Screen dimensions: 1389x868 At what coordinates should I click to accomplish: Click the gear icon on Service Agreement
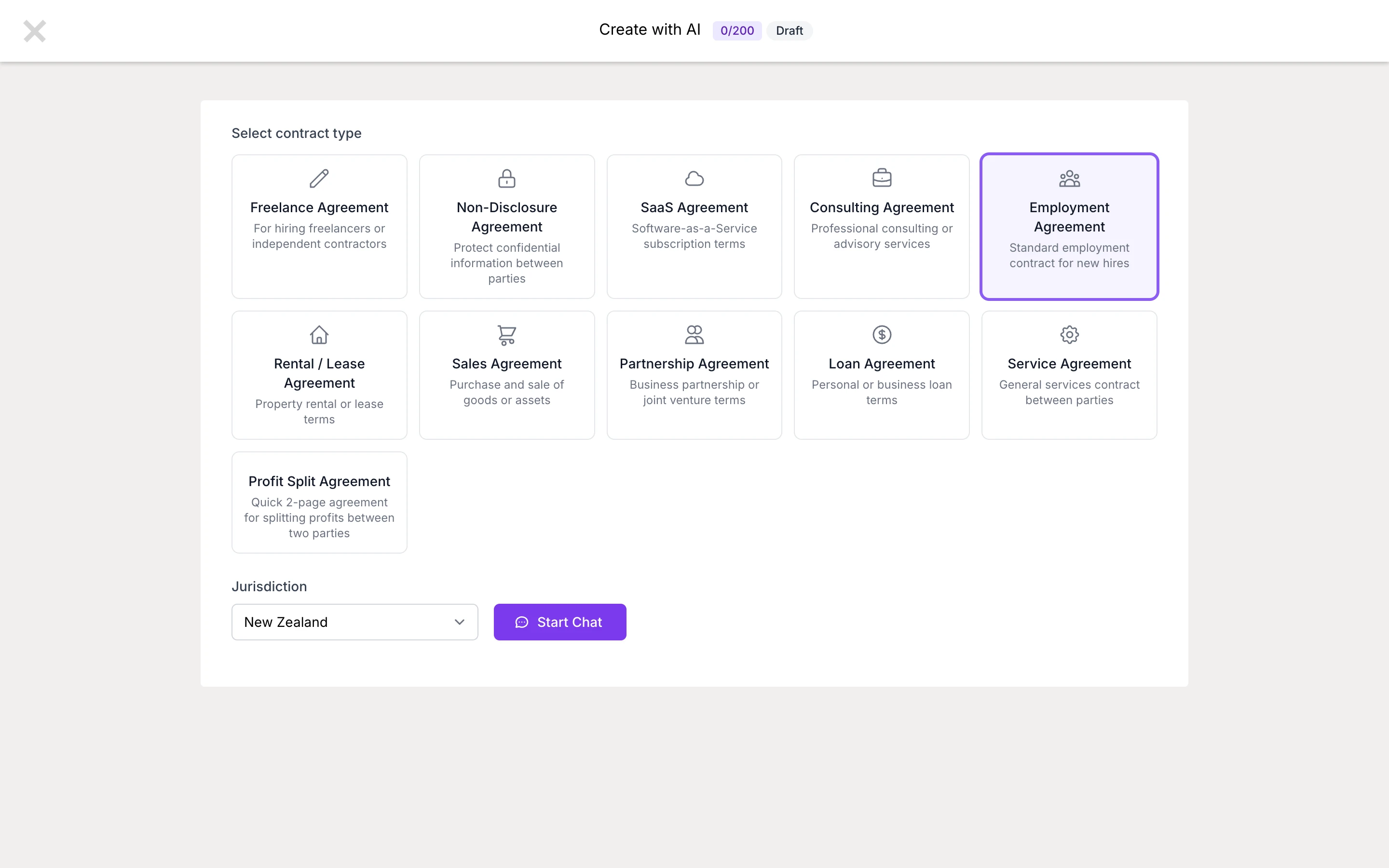point(1069,335)
